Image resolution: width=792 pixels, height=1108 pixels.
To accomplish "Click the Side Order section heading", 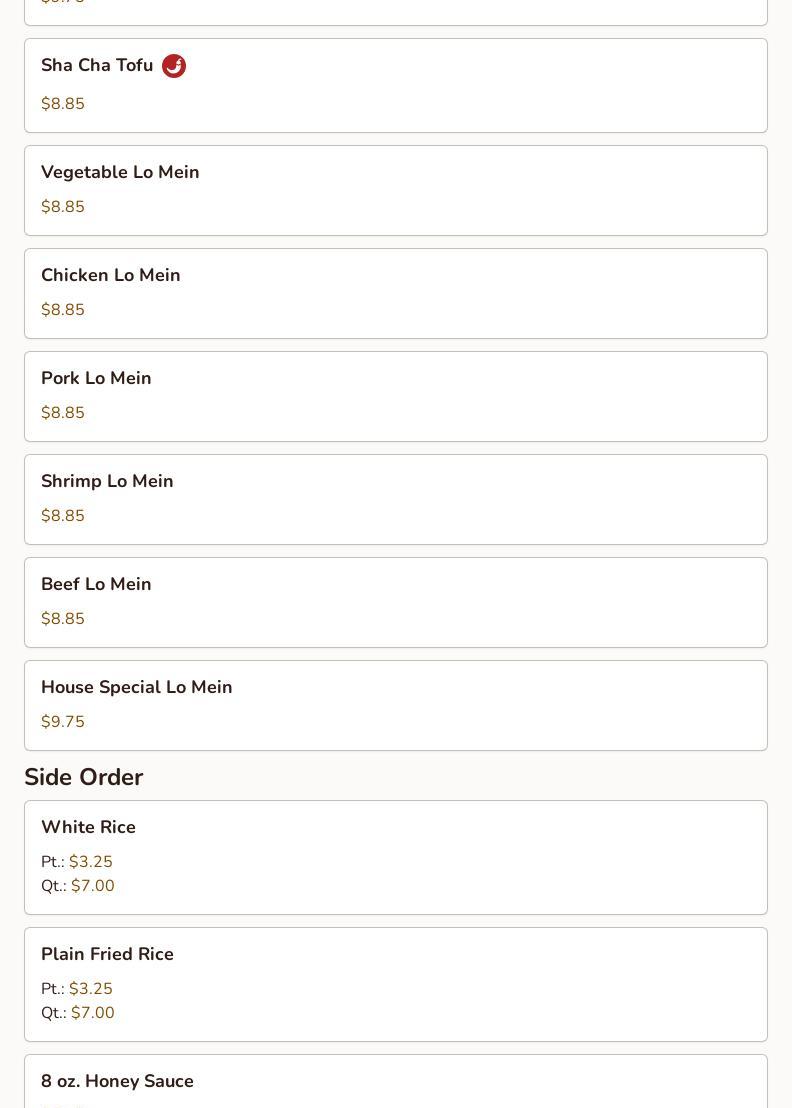I will 83,777.
